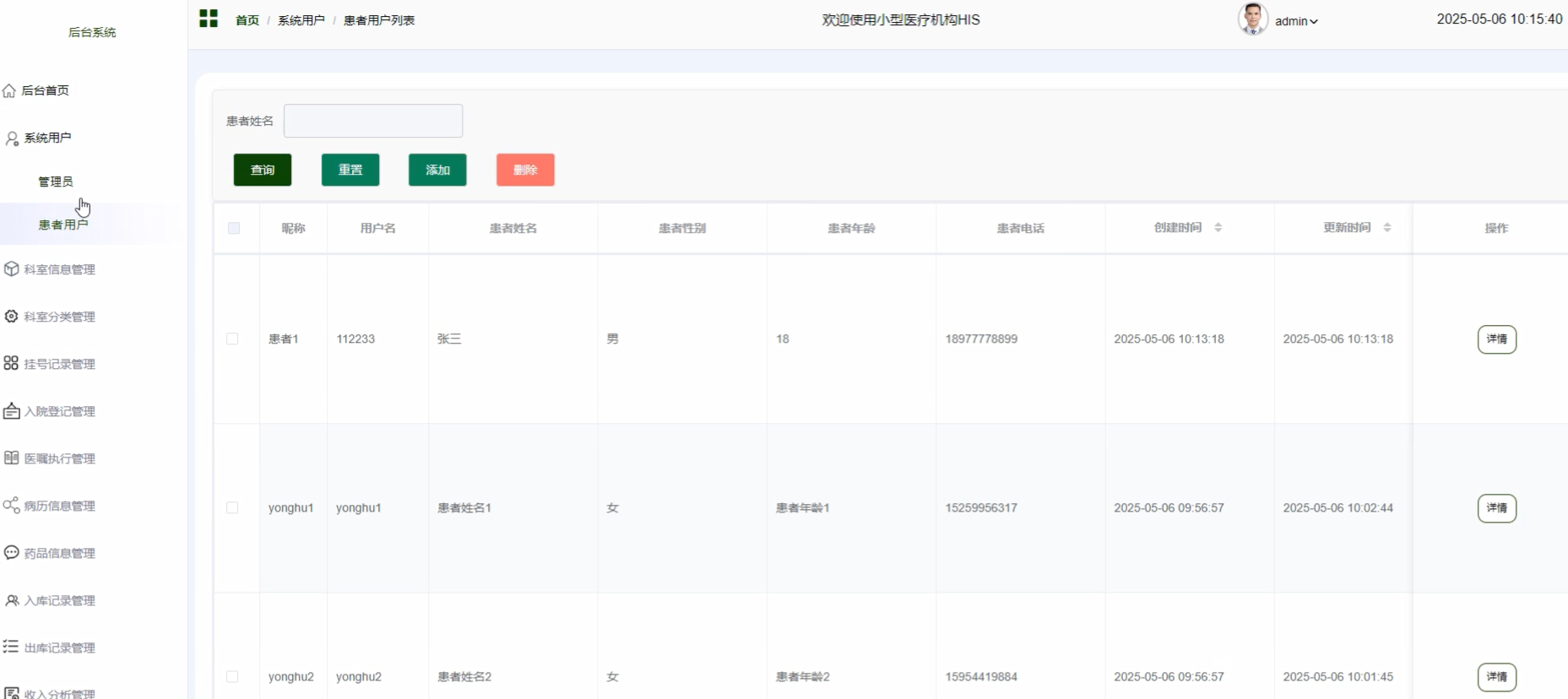Screen dimensions: 1568x699
Task: Click the red 删除 delete button
Action: point(525,170)
